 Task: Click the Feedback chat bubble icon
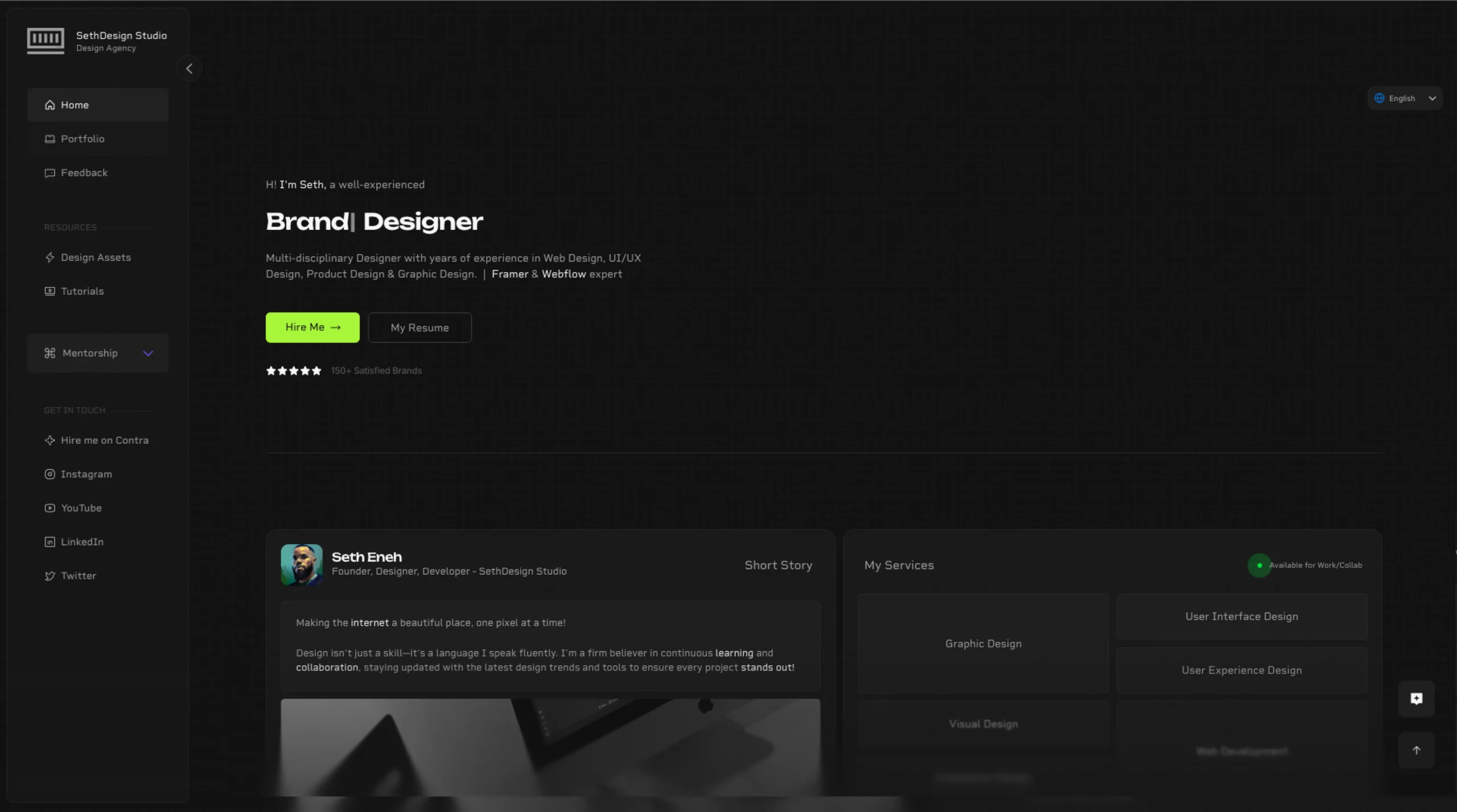pyautogui.click(x=50, y=173)
